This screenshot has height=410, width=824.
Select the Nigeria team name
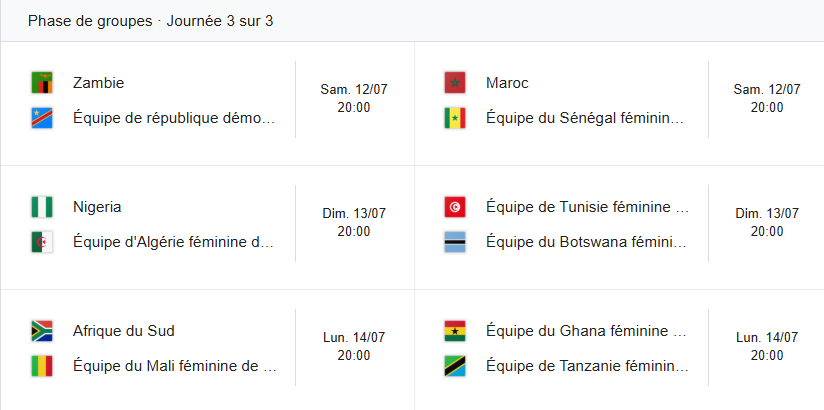pos(97,207)
